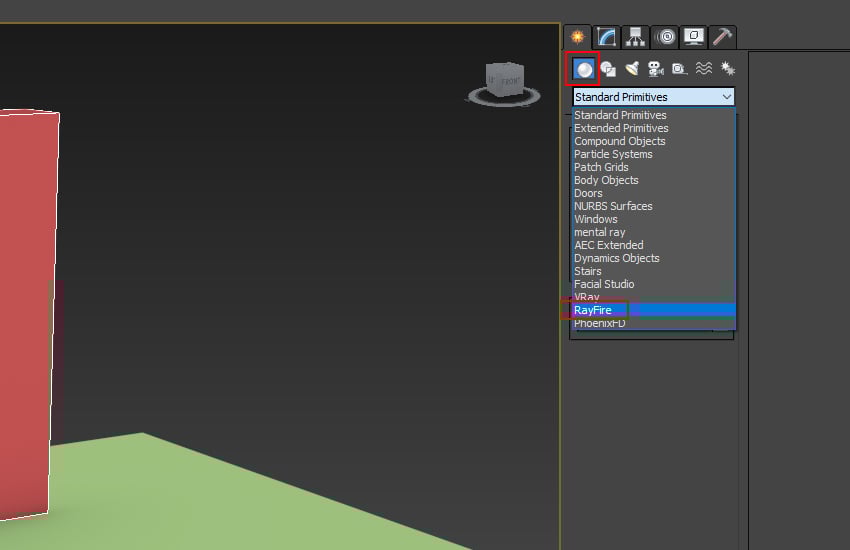Select the Helpers category icon

(679, 69)
